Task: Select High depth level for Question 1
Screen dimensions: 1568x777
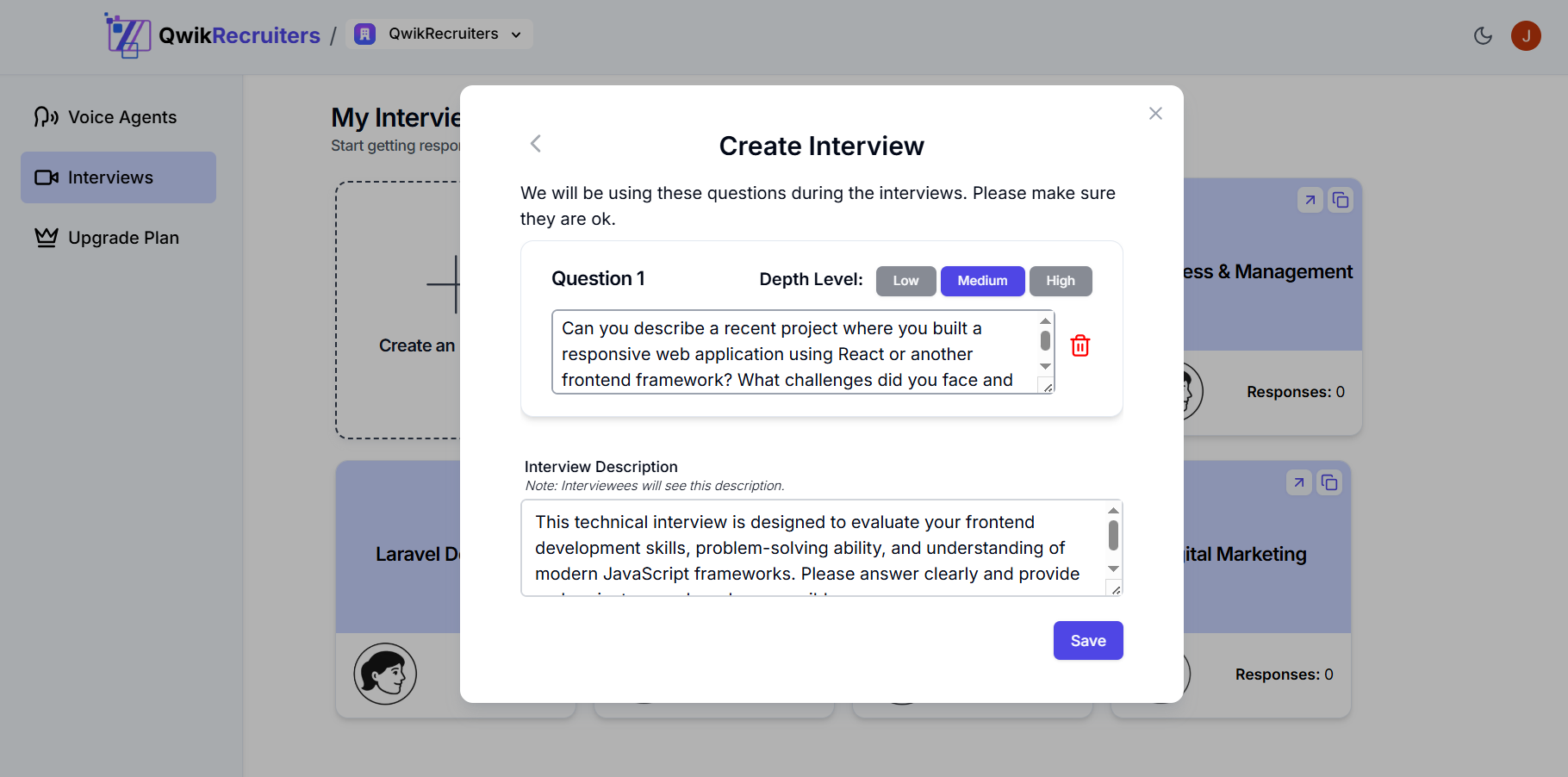Action: tap(1061, 281)
